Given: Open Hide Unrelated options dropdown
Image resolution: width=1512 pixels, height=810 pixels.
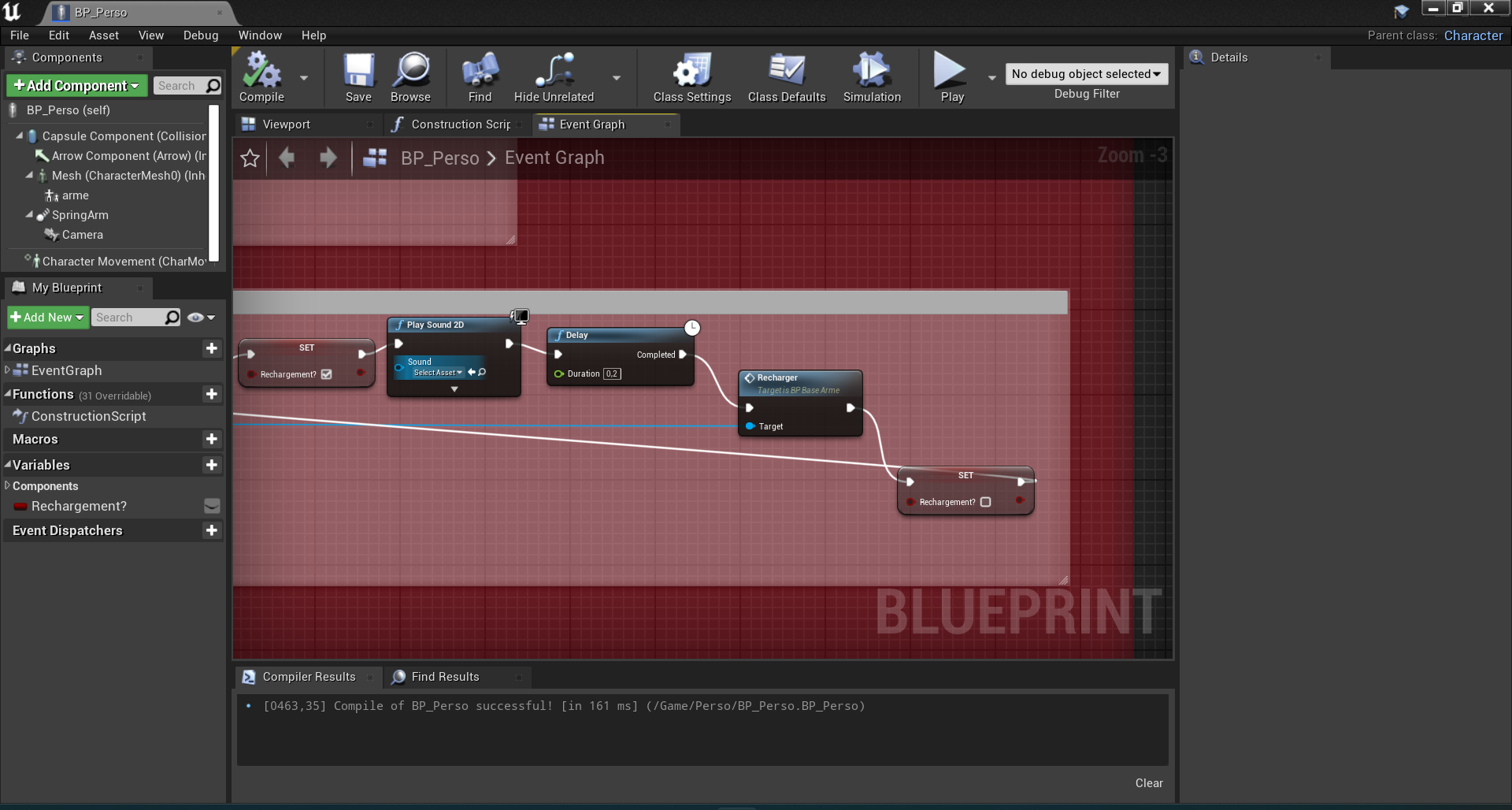Looking at the screenshot, I should coord(617,78).
